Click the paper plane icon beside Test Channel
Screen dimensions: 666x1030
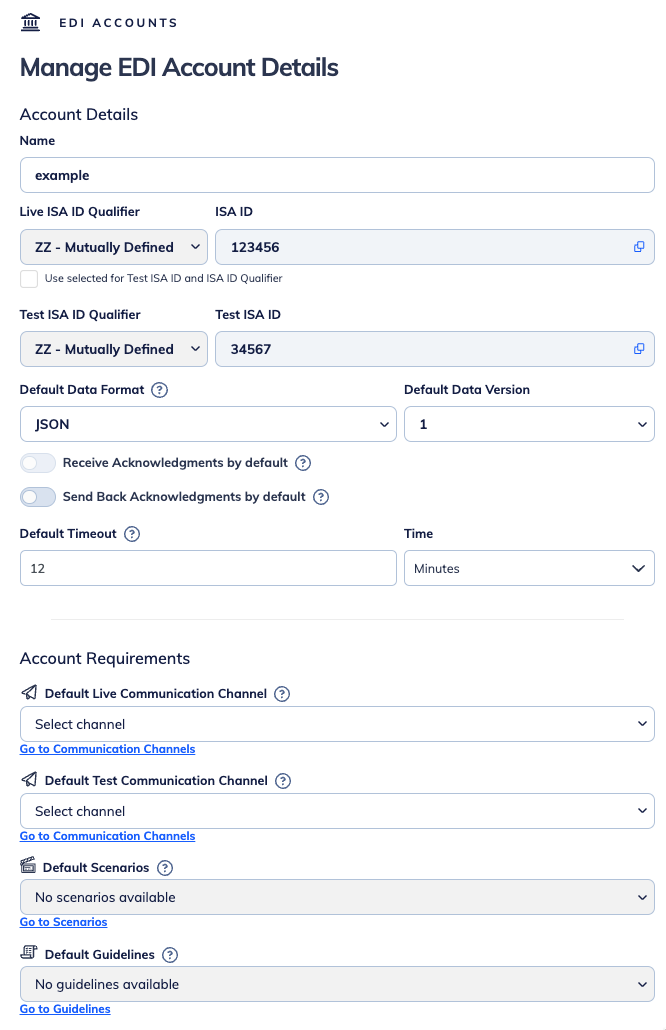[x=29, y=779]
